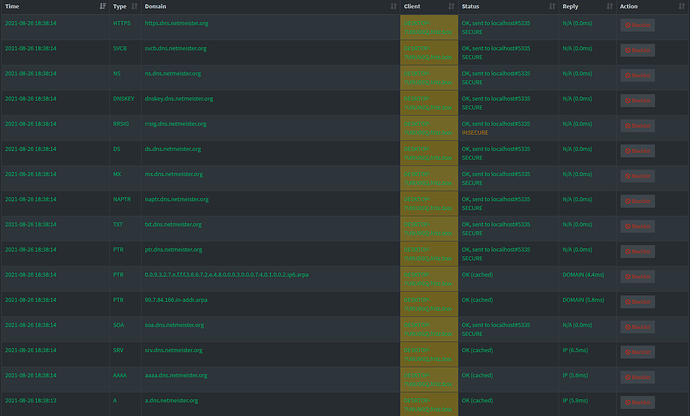The image size is (690, 416).
Task: Click the Type column sort arrows
Action: click(x=134, y=6)
